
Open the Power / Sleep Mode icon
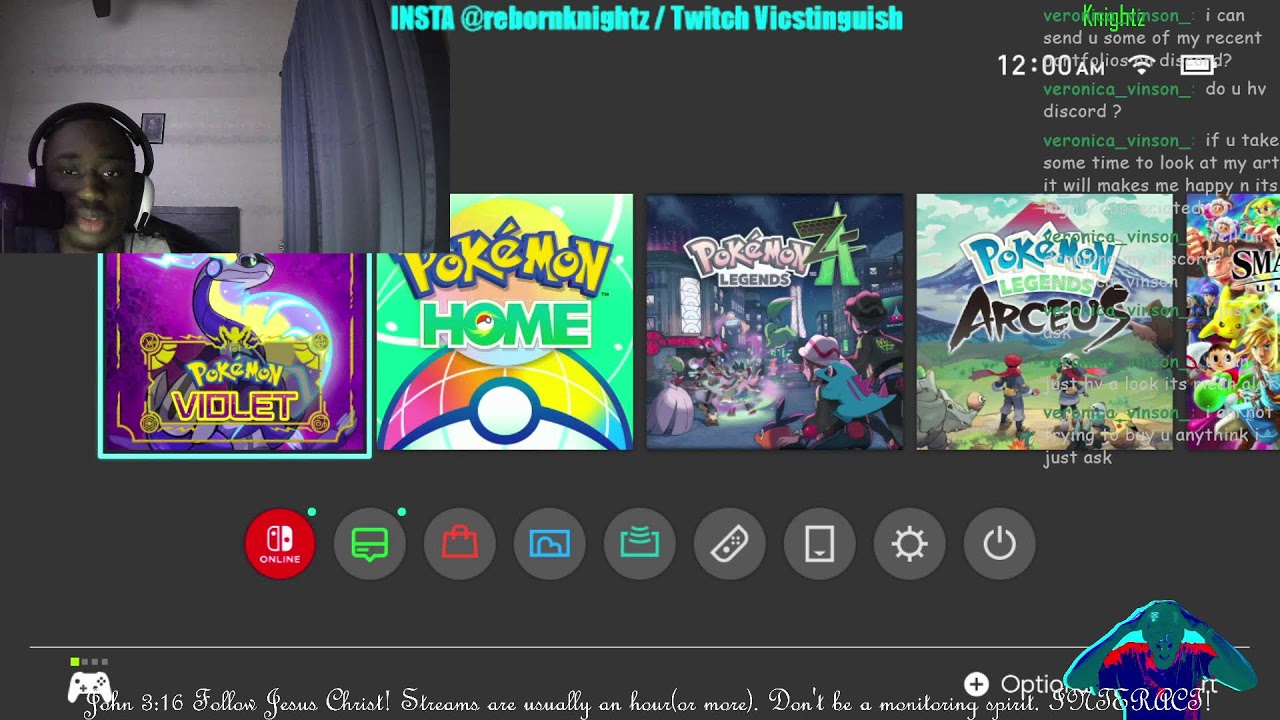pos(1000,543)
